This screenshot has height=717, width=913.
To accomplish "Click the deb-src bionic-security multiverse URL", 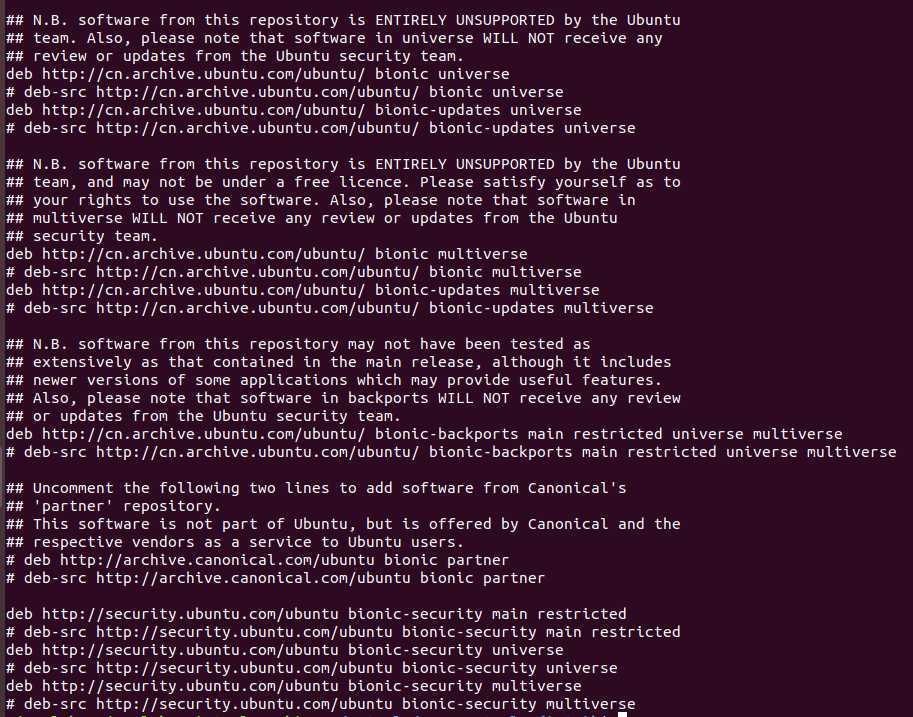I will click(x=244, y=704).
